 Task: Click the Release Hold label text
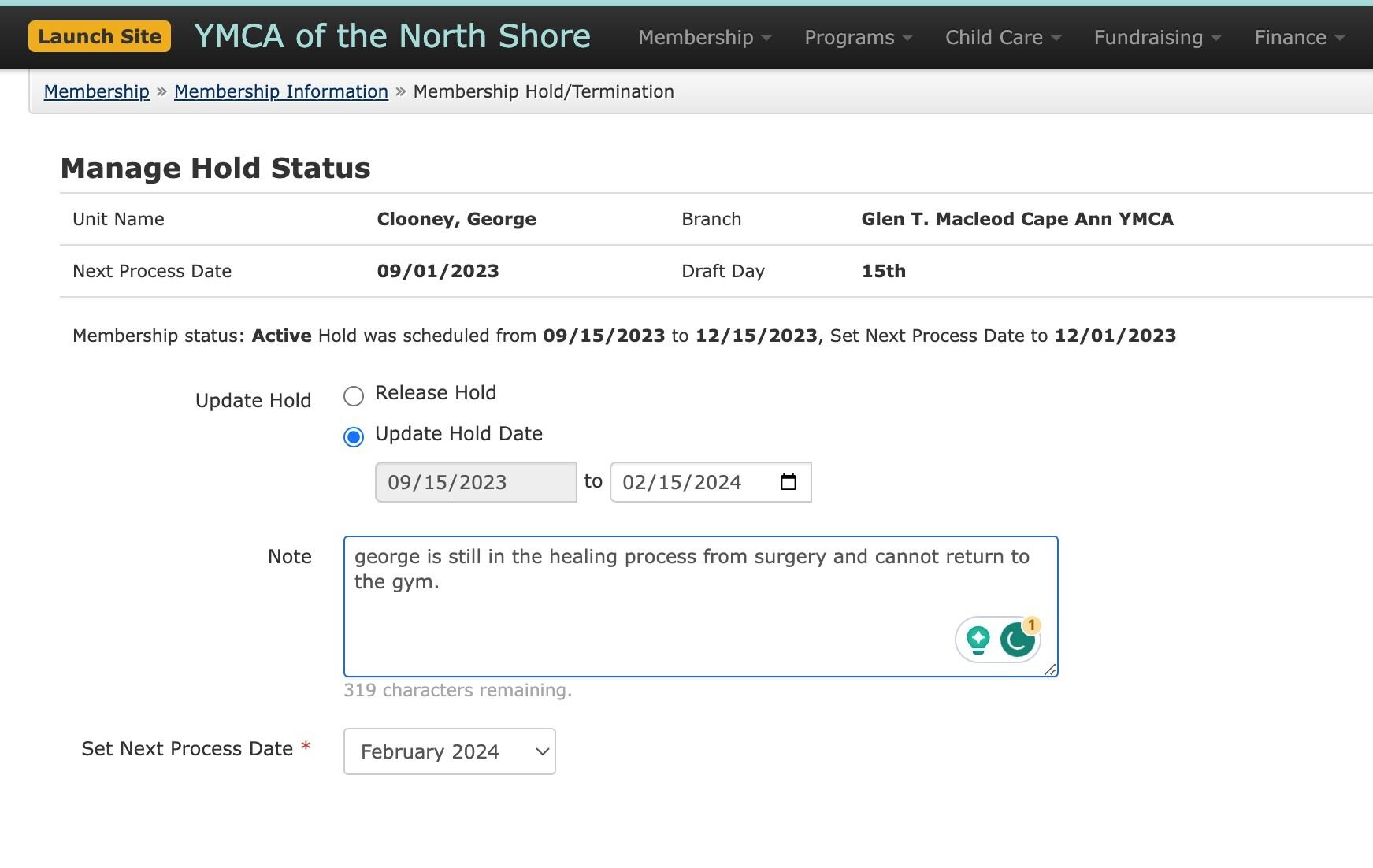point(436,392)
